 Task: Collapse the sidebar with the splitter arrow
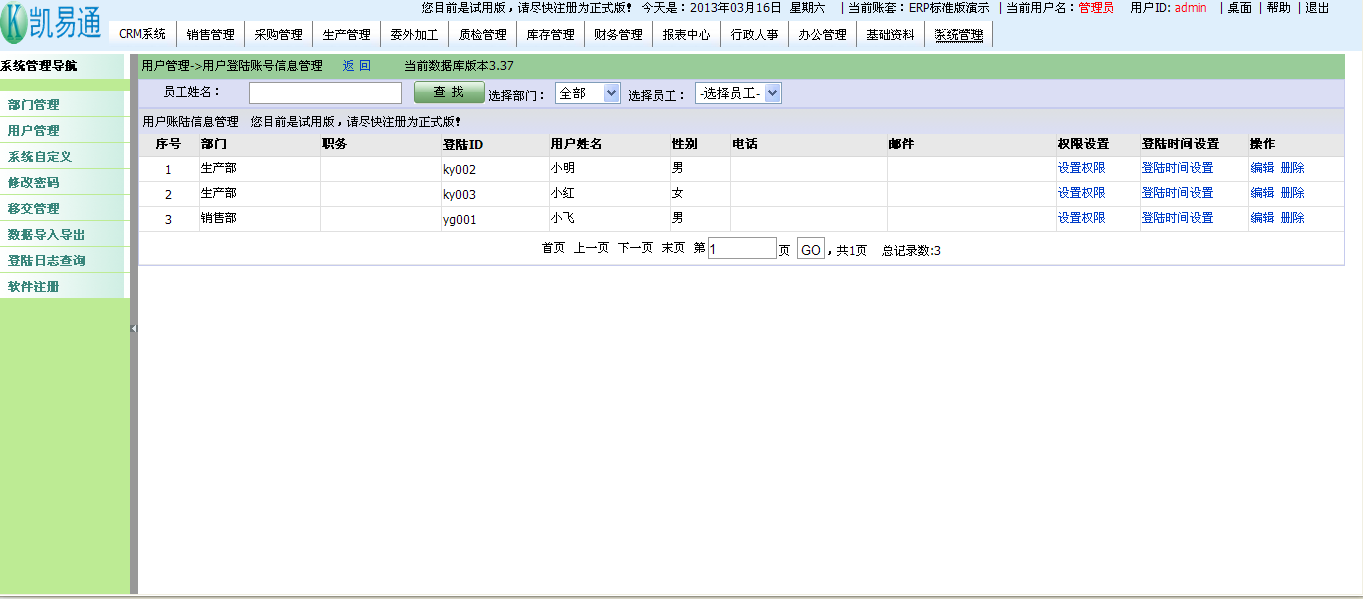point(133,328)
